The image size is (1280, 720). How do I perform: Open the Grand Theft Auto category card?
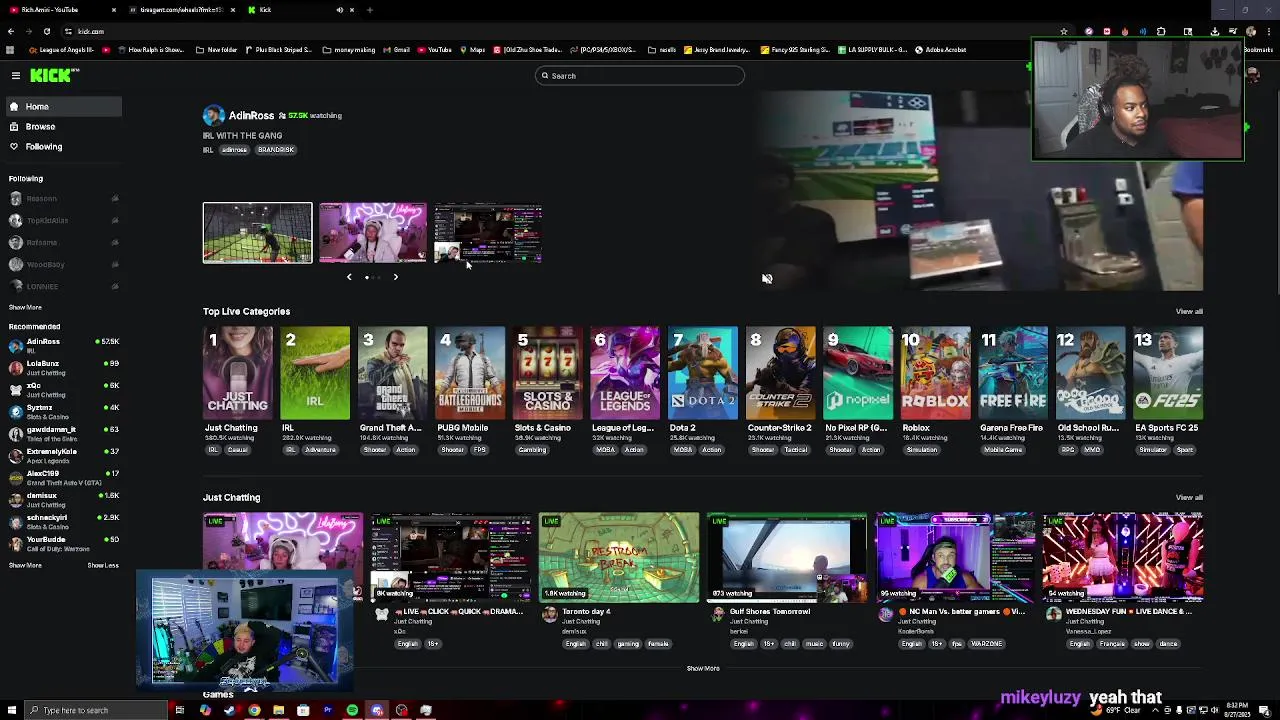(393, 372)
